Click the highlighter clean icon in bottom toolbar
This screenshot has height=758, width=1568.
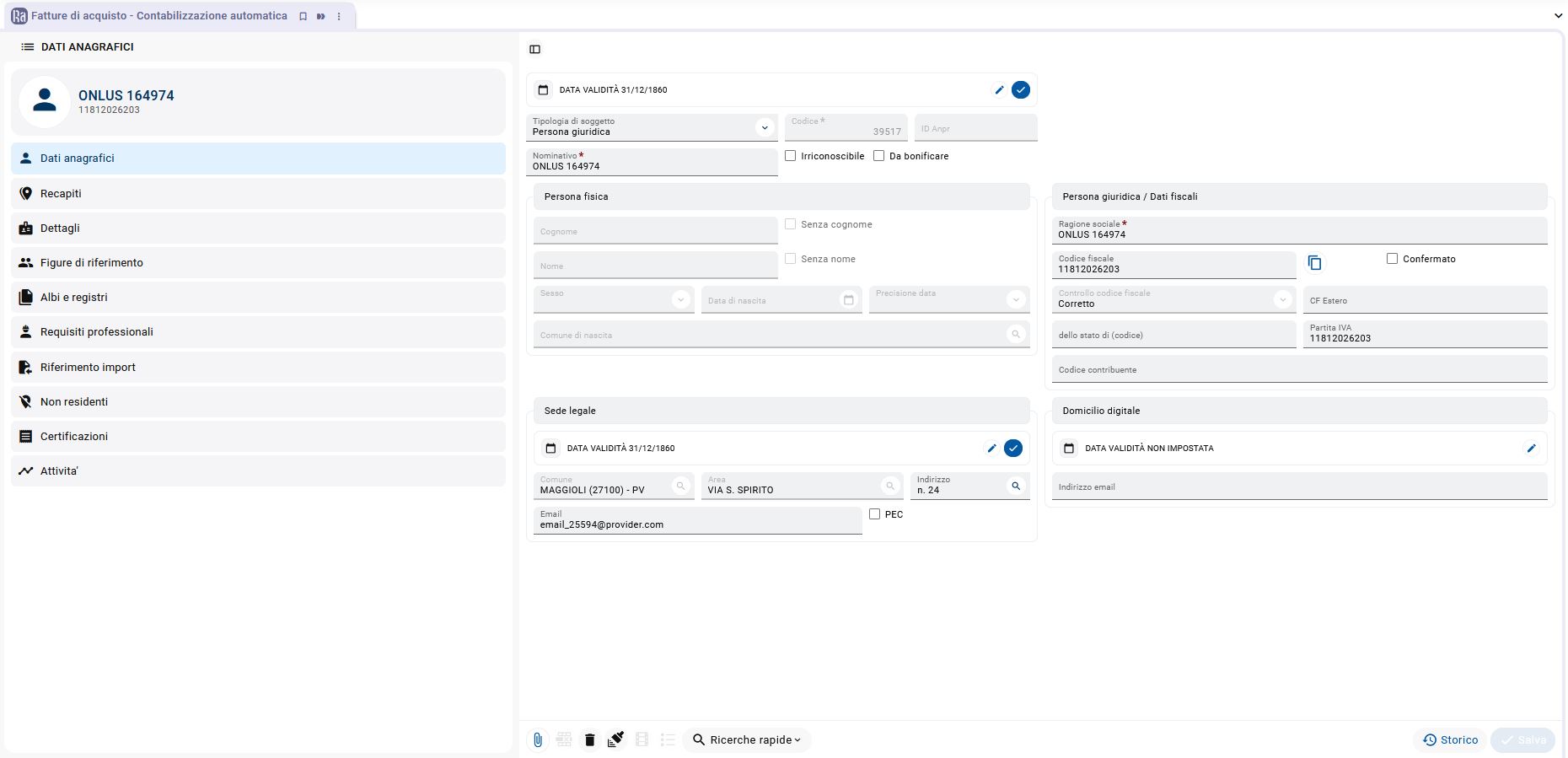pyautogui.click(x=615, y=740)
